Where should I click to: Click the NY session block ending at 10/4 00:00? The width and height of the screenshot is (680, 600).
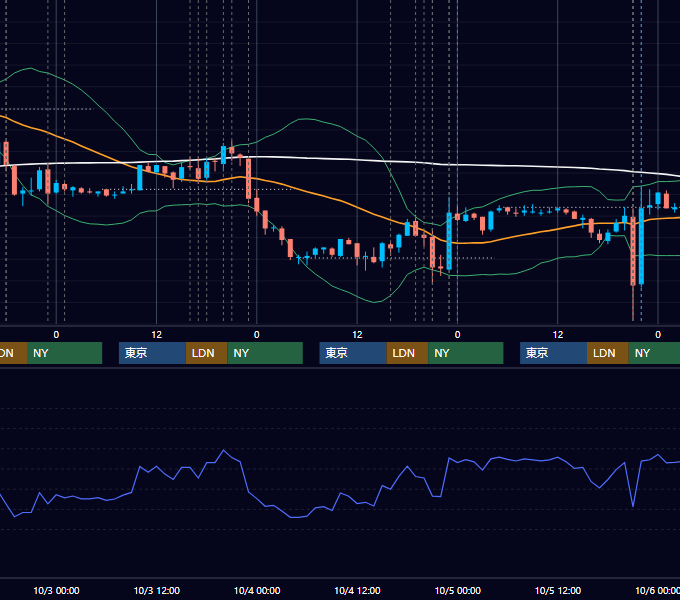[265, 353]
